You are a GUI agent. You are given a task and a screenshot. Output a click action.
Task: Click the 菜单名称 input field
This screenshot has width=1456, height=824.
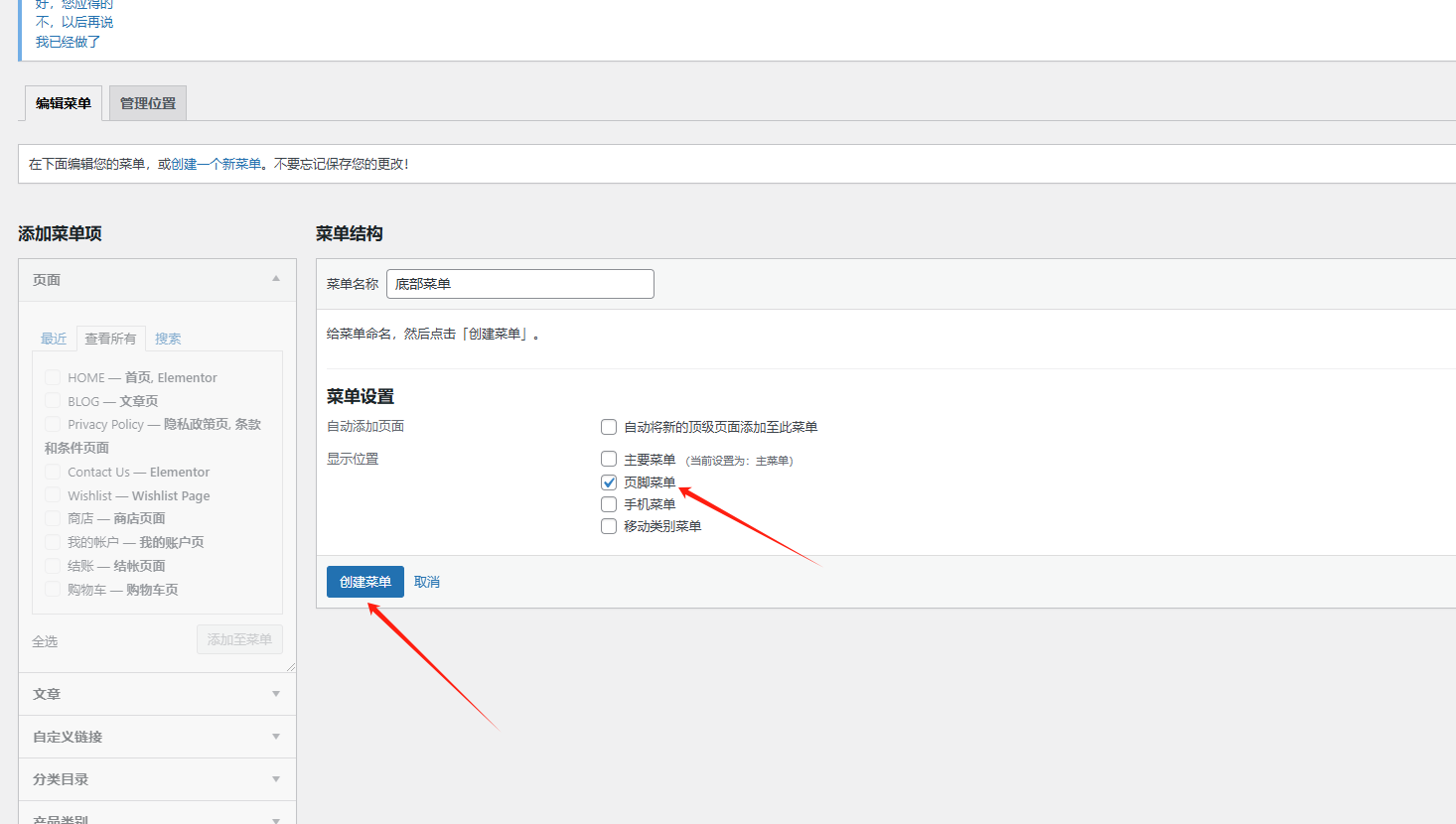tap(519, 283)
